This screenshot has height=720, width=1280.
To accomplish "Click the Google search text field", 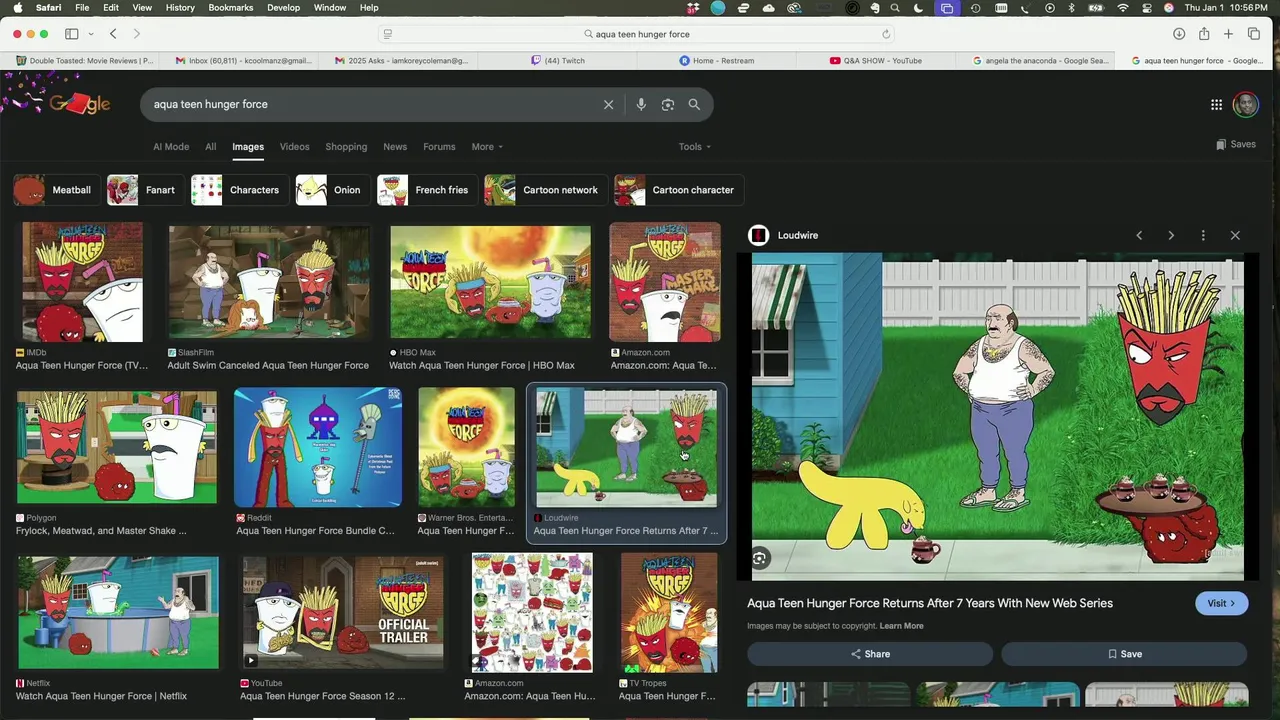I will click(x=370, y=104).
